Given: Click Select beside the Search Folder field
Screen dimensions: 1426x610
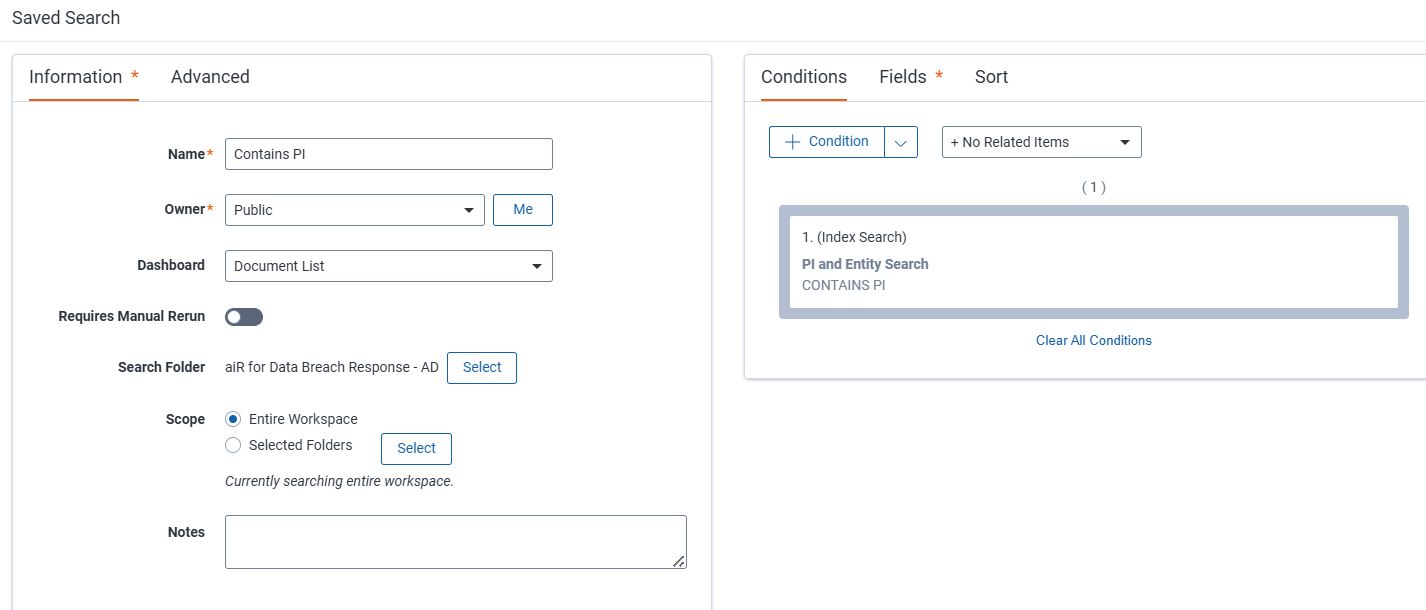Looking at the screenshot, I should [481, 367].
